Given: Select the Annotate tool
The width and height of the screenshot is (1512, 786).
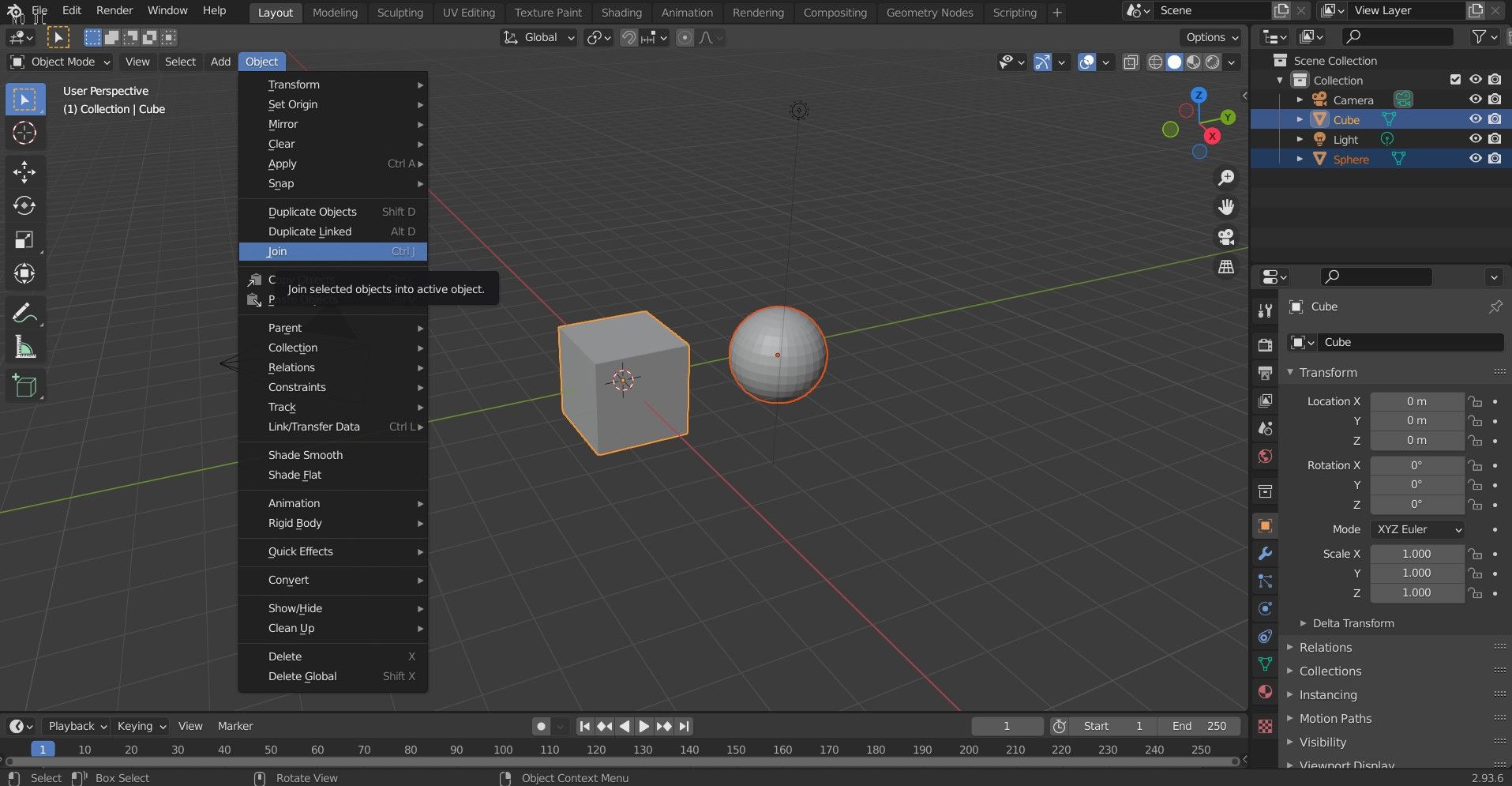Looking at the screenshot, I should [24, 313].
